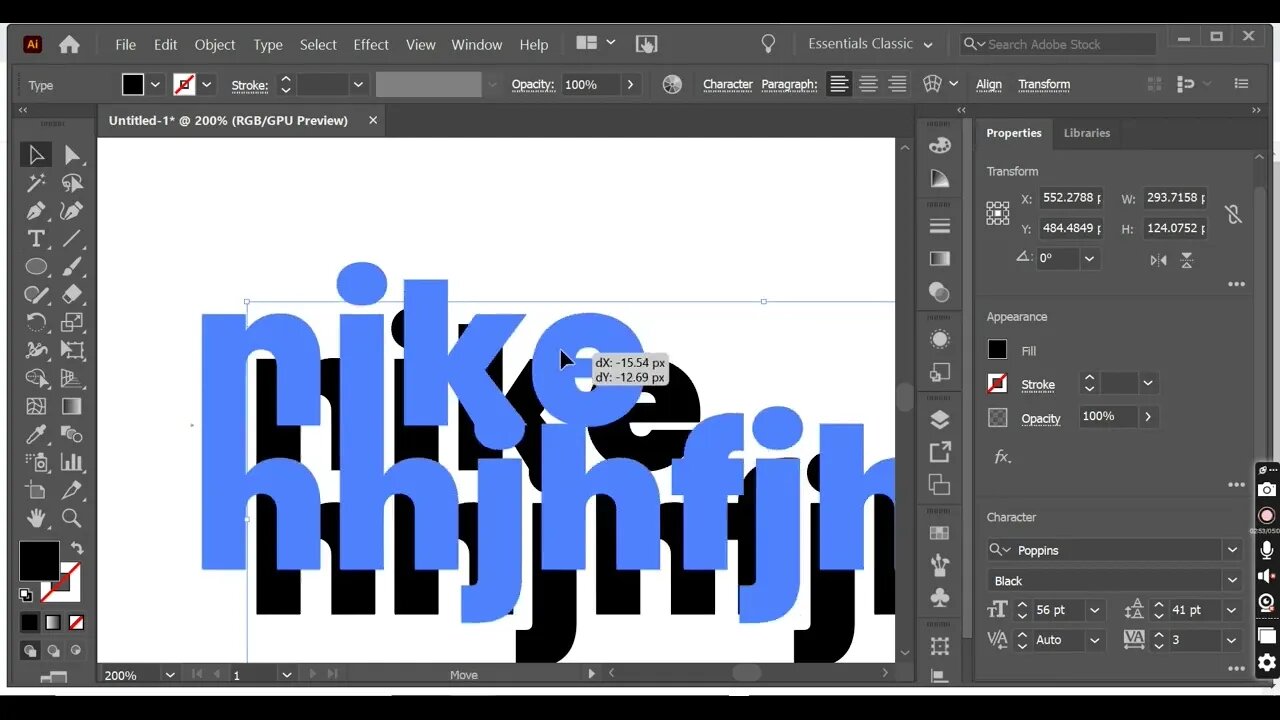Open the File menu

pos(125,45)
